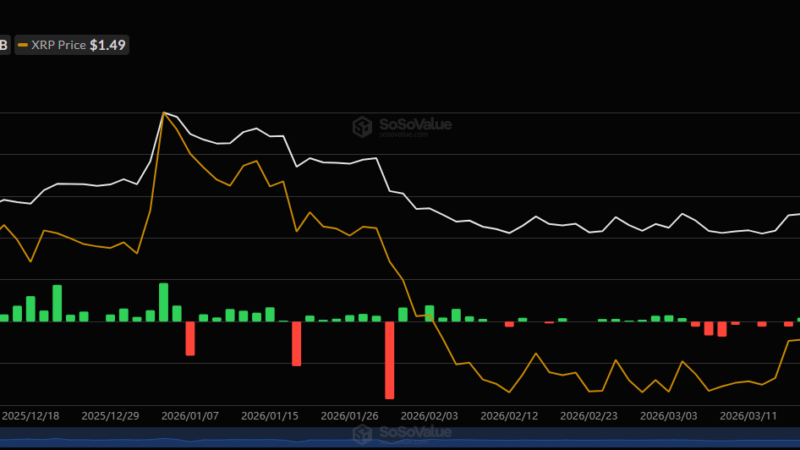Click the 2026/02/03 date axis label
The width and height of the screenshot is (800, 450).
[x=429, y=416]
